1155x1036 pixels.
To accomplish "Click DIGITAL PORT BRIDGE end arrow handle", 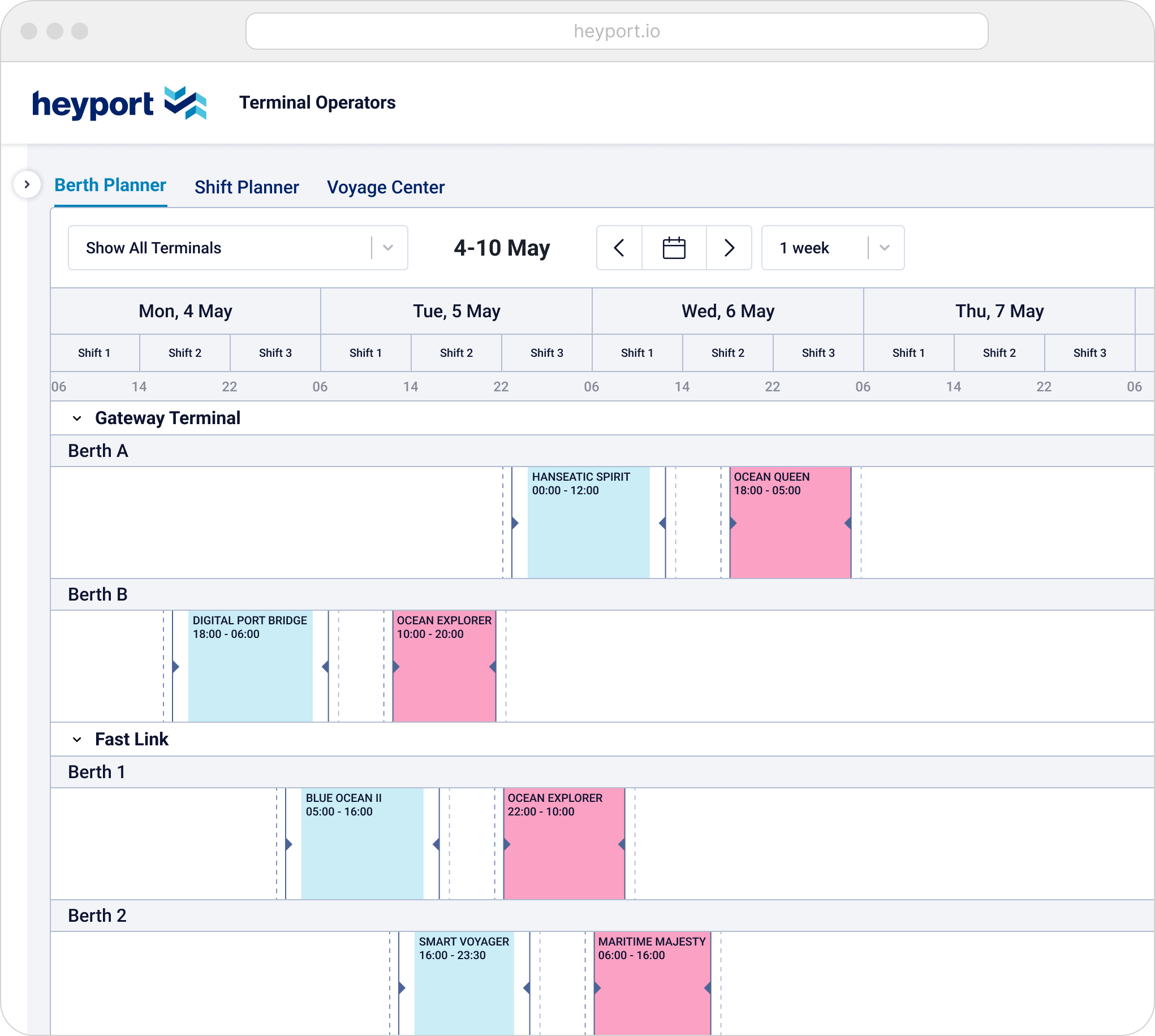I will (x=325, y=667).
